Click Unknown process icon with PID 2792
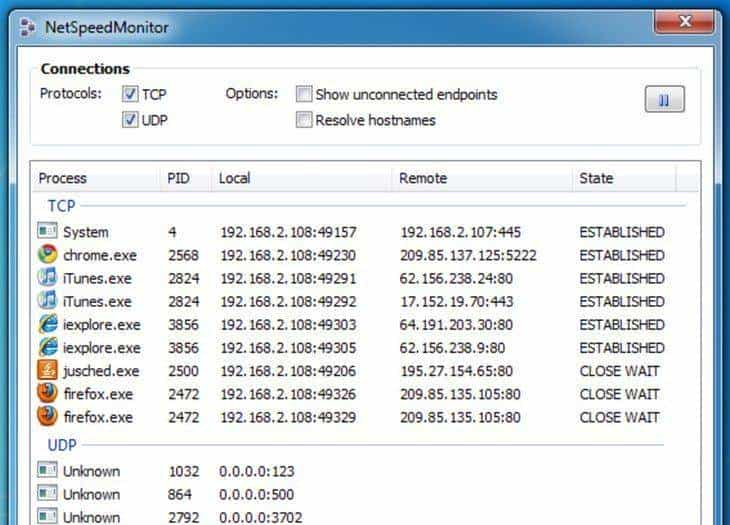The height and width of the screenshot is (525, 730). (47, 516)
